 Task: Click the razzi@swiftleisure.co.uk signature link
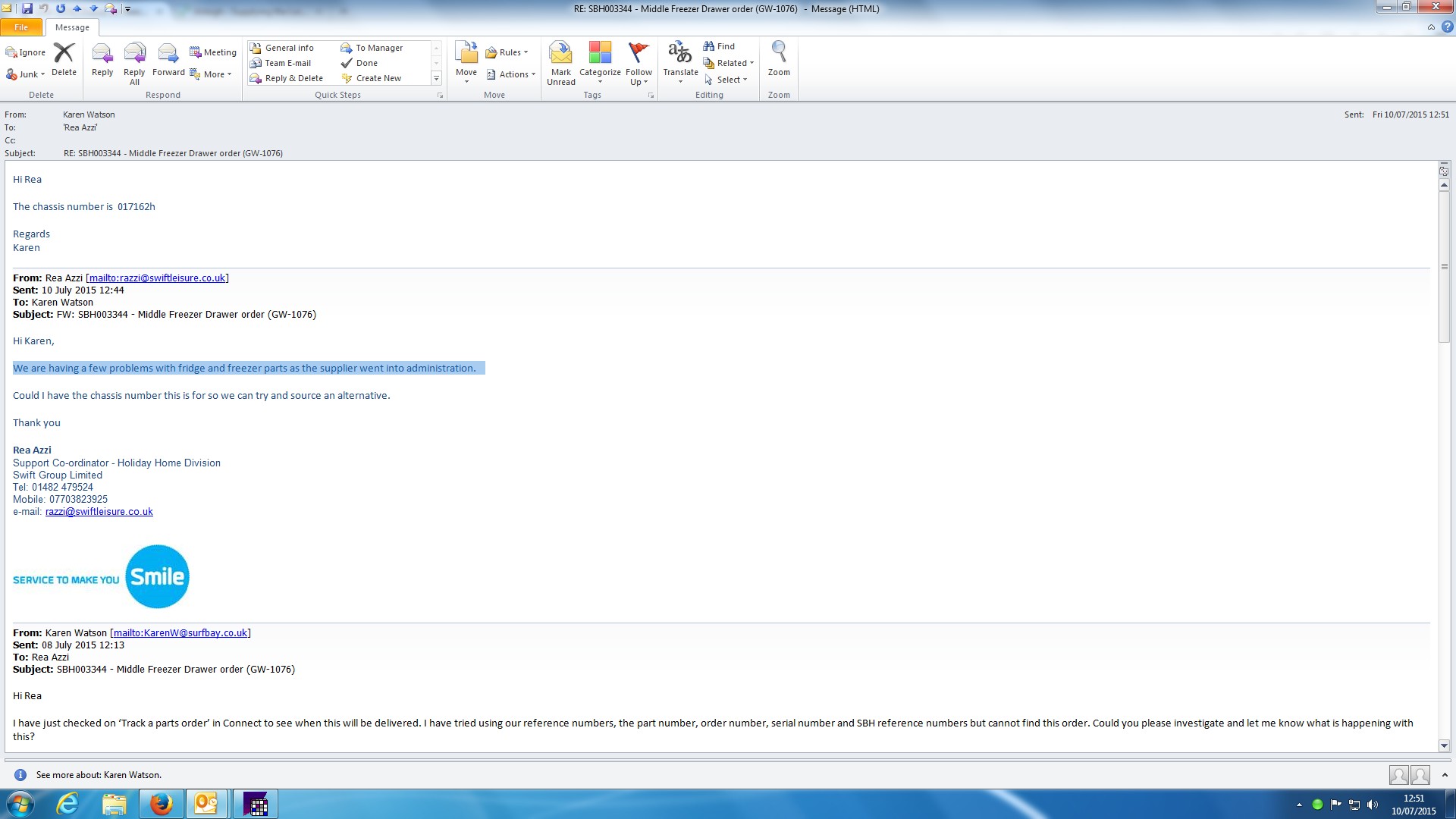tap(99, 512)
